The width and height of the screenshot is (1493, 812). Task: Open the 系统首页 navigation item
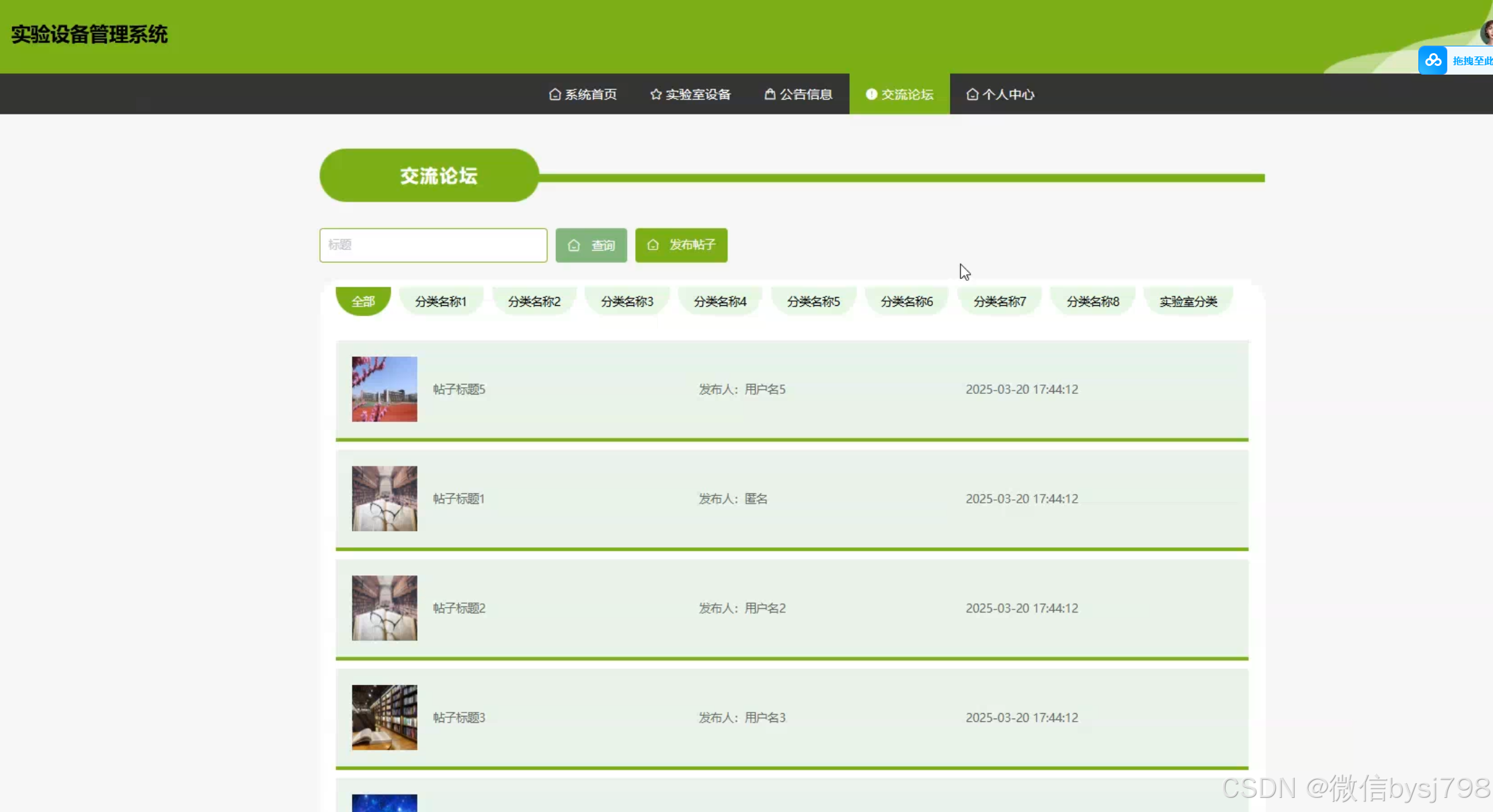coord(583,94)
